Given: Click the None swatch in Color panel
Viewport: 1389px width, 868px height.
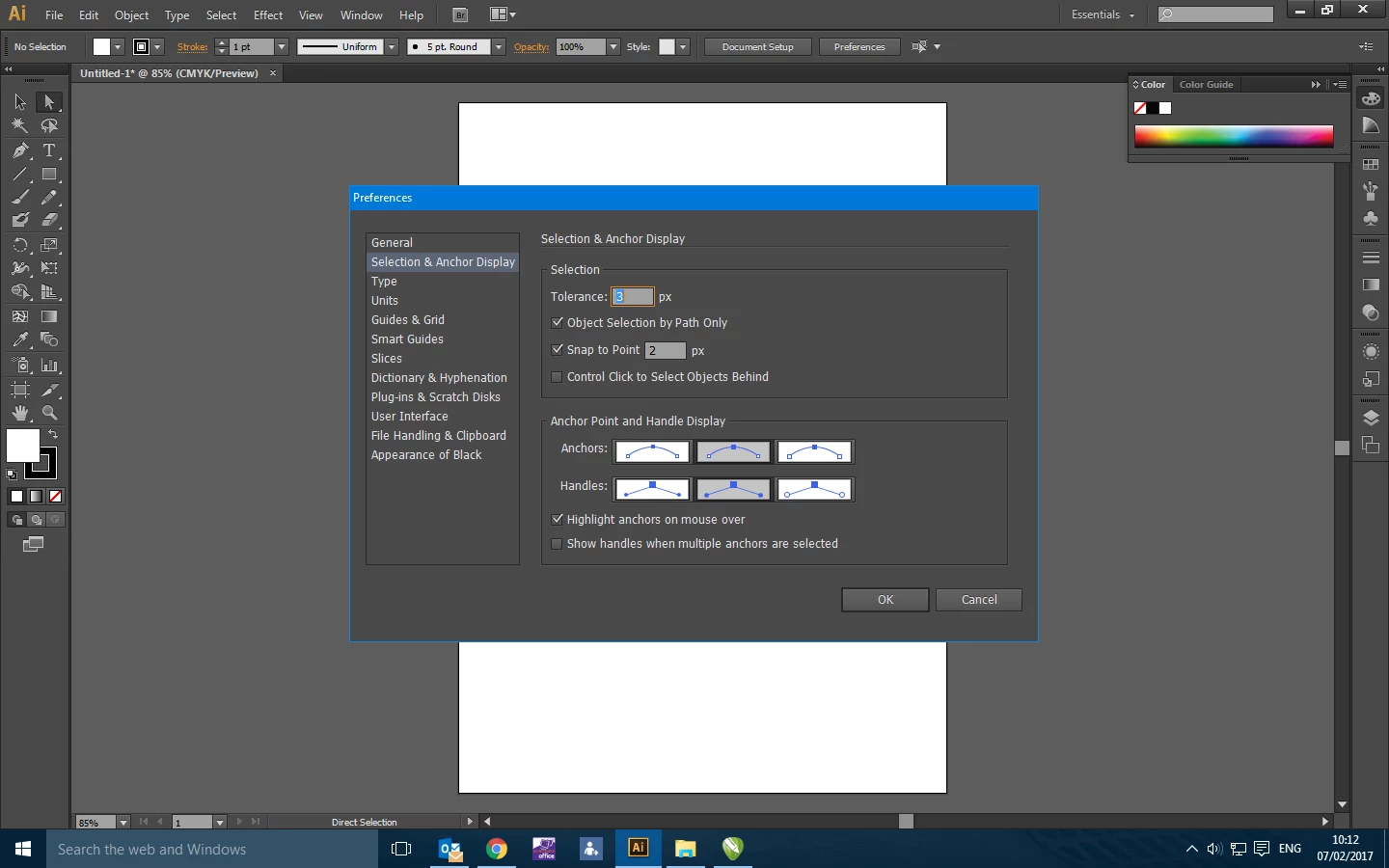Looking at the screenshot, I should point(1140,108).
